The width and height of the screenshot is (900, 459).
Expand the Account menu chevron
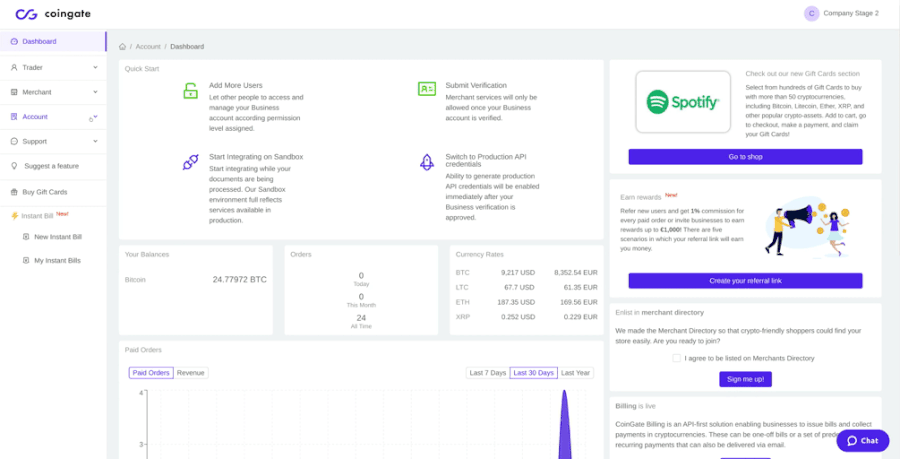pyautogui.click(x=95, y=116)
